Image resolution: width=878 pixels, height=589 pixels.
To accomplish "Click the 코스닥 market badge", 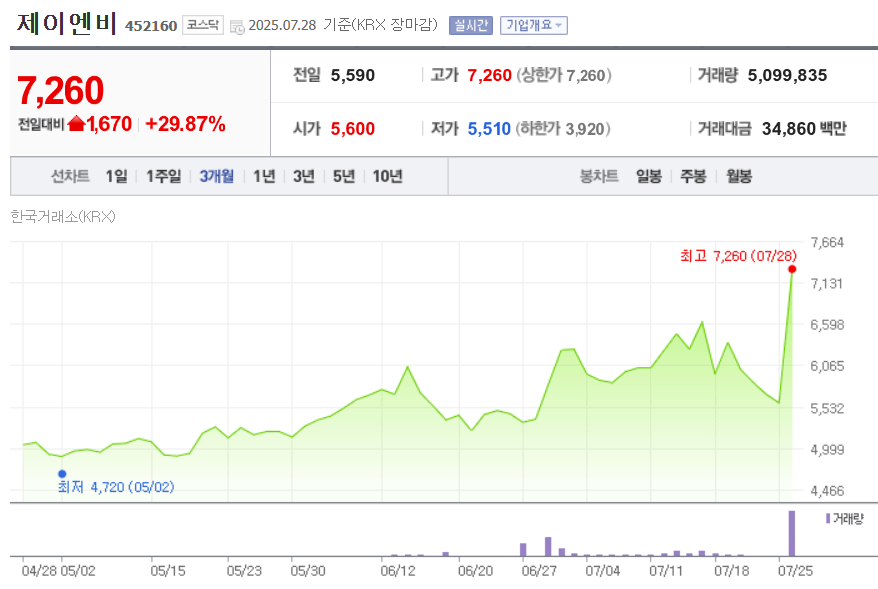I will pyautogui.click(x=203, y=25).
